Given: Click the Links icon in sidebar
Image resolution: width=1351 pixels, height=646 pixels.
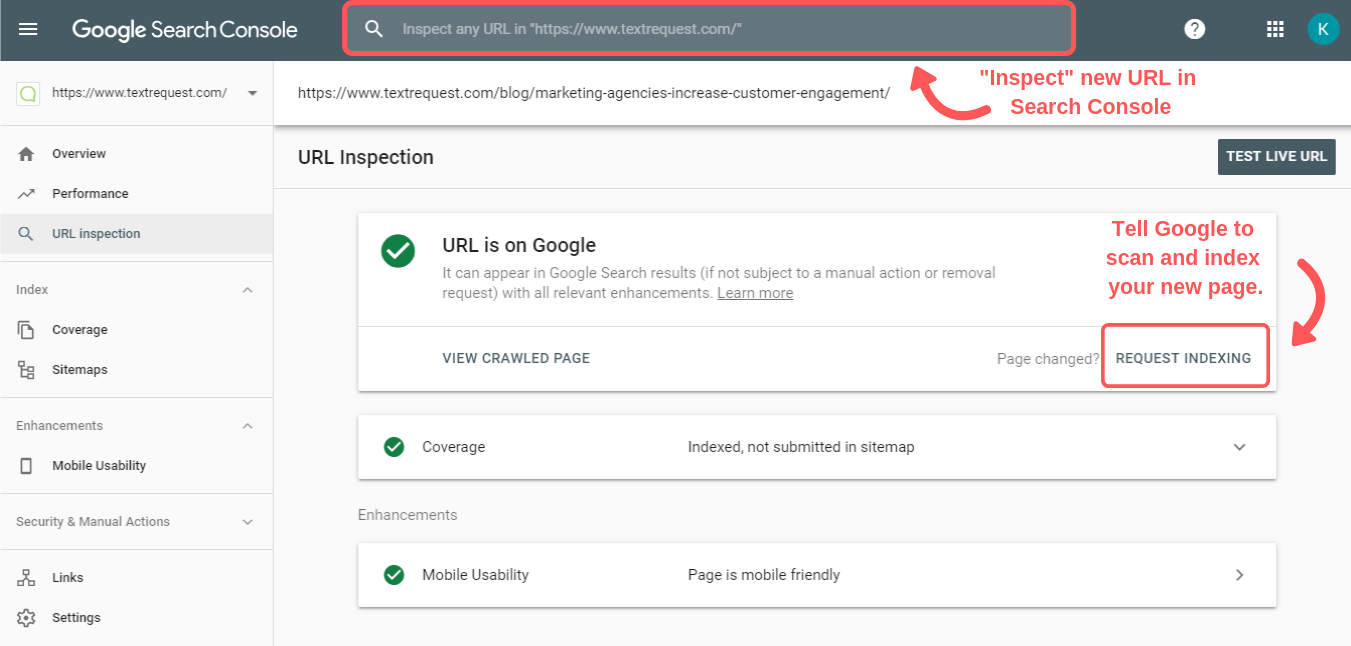Looking at the screenshot, I should (27, 578).
